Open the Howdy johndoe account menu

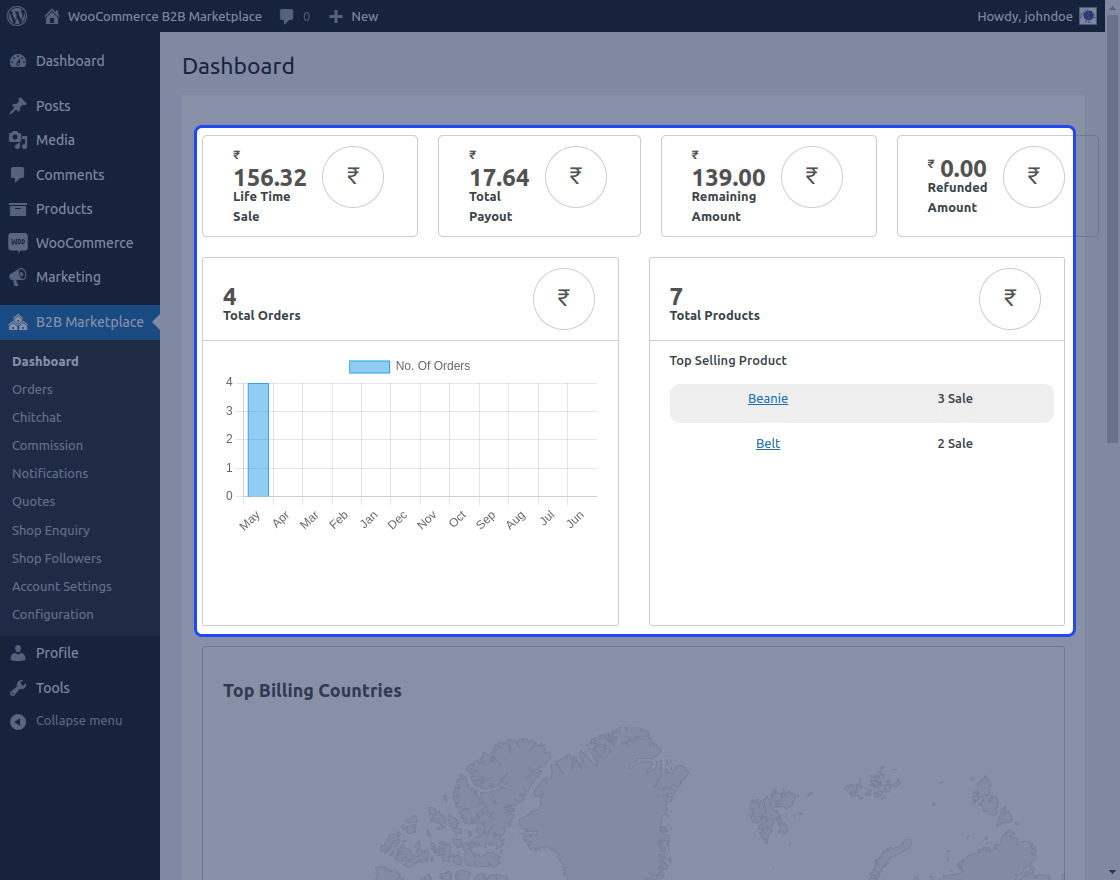(x=1024, y=16)
